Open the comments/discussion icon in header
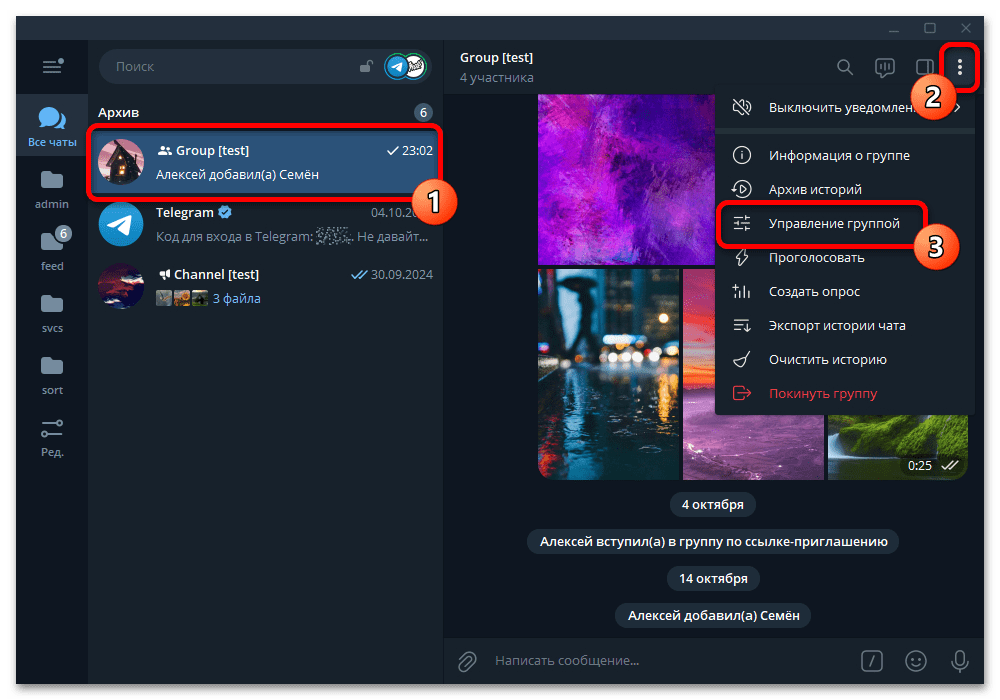Image resolution: width=1000 pixels, height=700 pixels. coord(885,67)
